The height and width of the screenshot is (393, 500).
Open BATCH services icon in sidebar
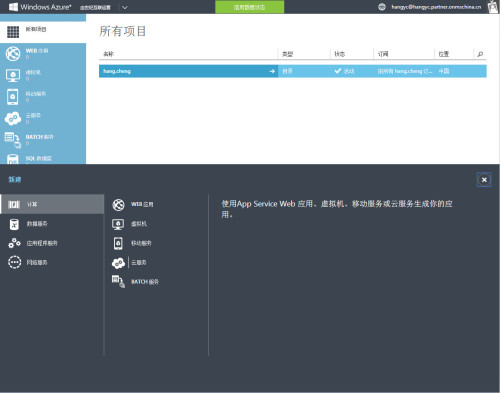tap(13, 140)
